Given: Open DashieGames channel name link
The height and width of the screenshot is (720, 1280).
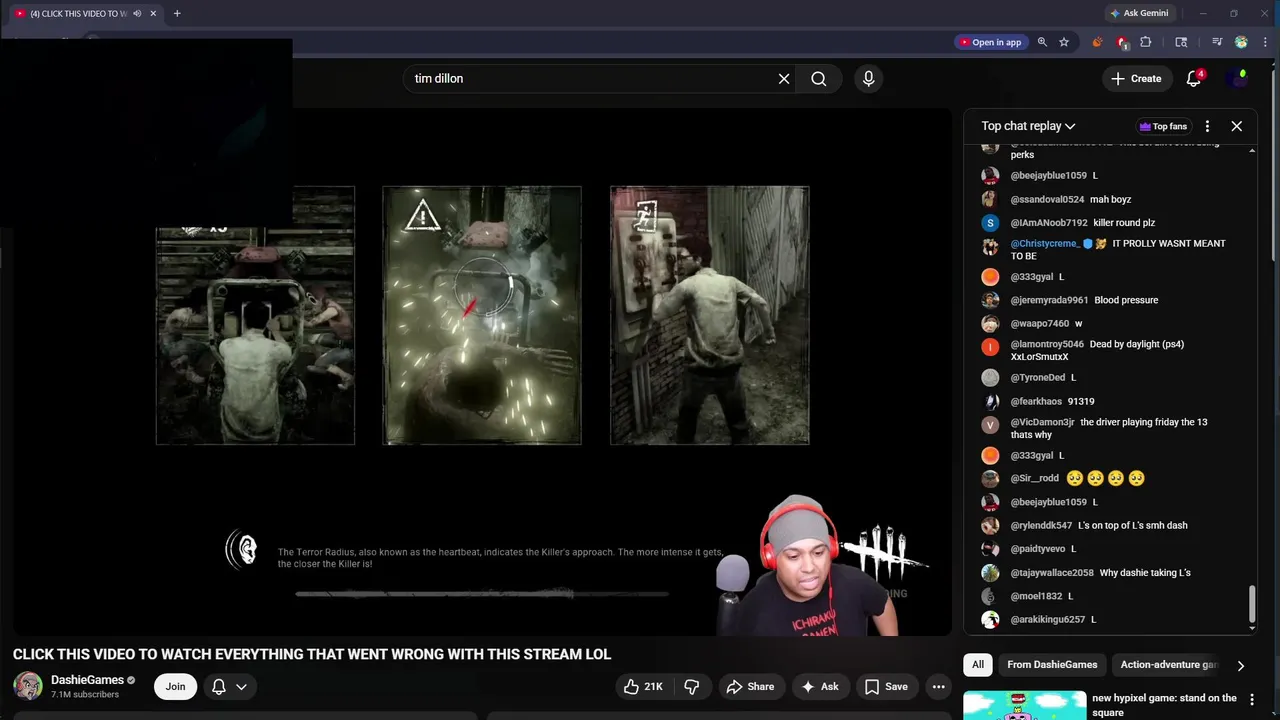Looking at the screenshot, I should tap(87, 680).
